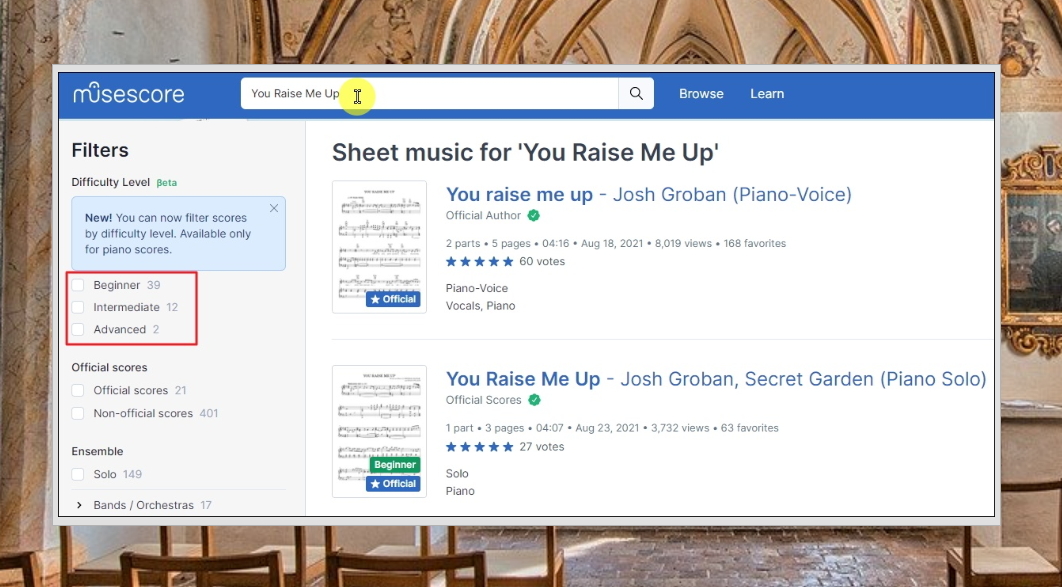Click the Official badge on Piano Solo thumbnail
Screen dimensions: 1062x587
(x=394, y=484)
